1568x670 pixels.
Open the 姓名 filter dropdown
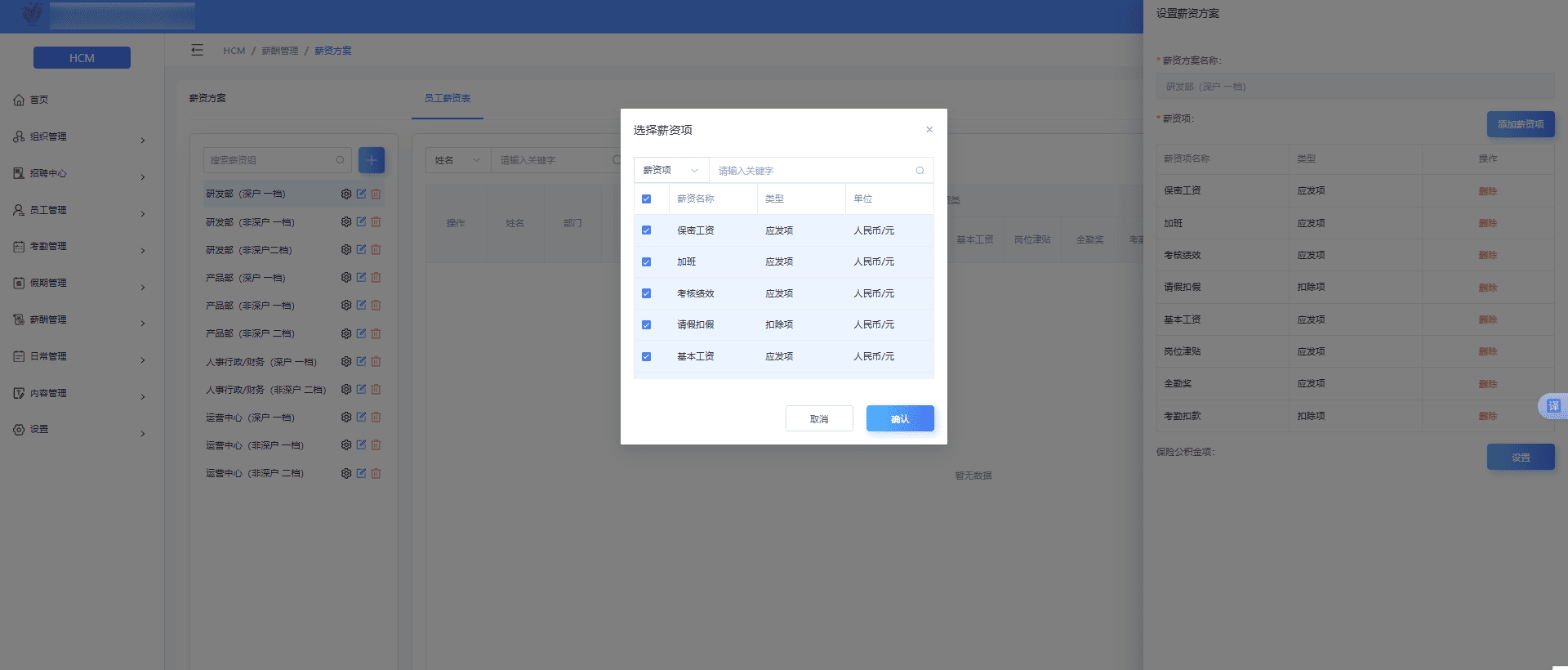coord(457,161)
